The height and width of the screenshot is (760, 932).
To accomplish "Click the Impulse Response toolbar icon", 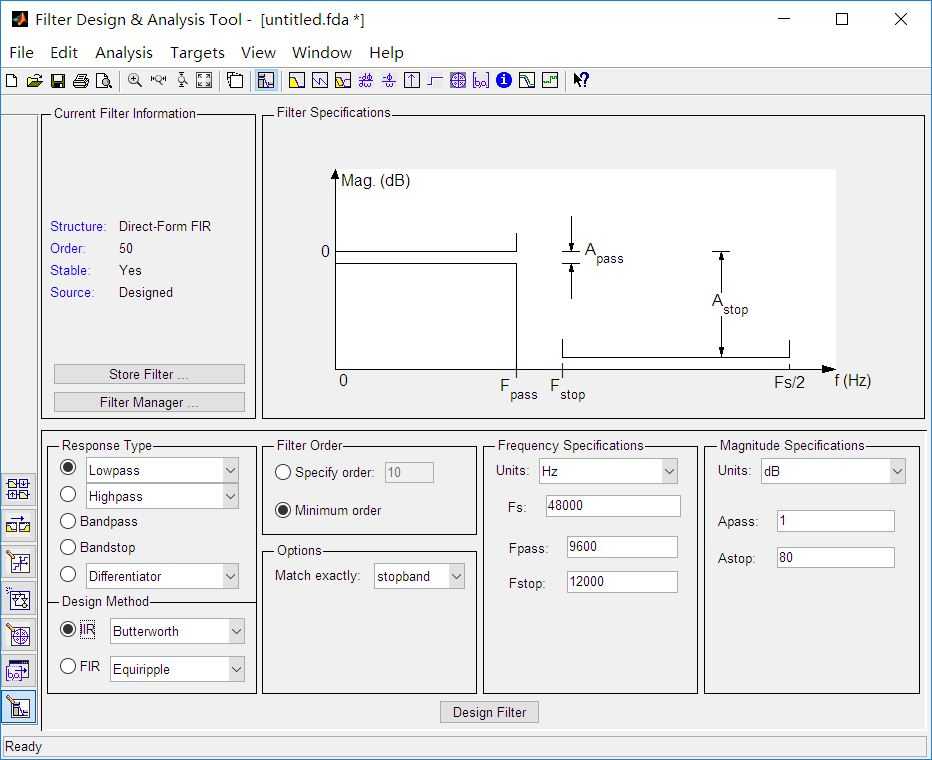I will point(412,81).
